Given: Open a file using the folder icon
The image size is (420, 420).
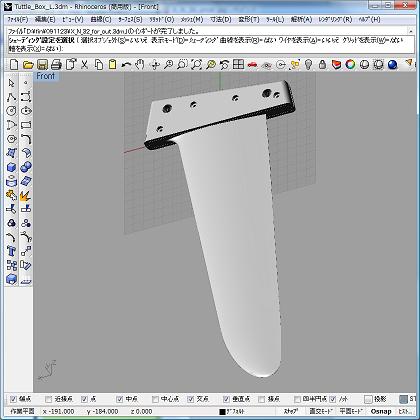Looking at the screenshot, I should (x=28, y=64).
